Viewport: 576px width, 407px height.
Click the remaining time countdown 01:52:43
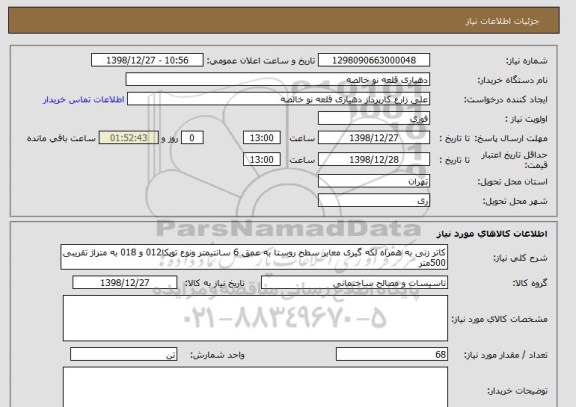(x=129, y=138)
